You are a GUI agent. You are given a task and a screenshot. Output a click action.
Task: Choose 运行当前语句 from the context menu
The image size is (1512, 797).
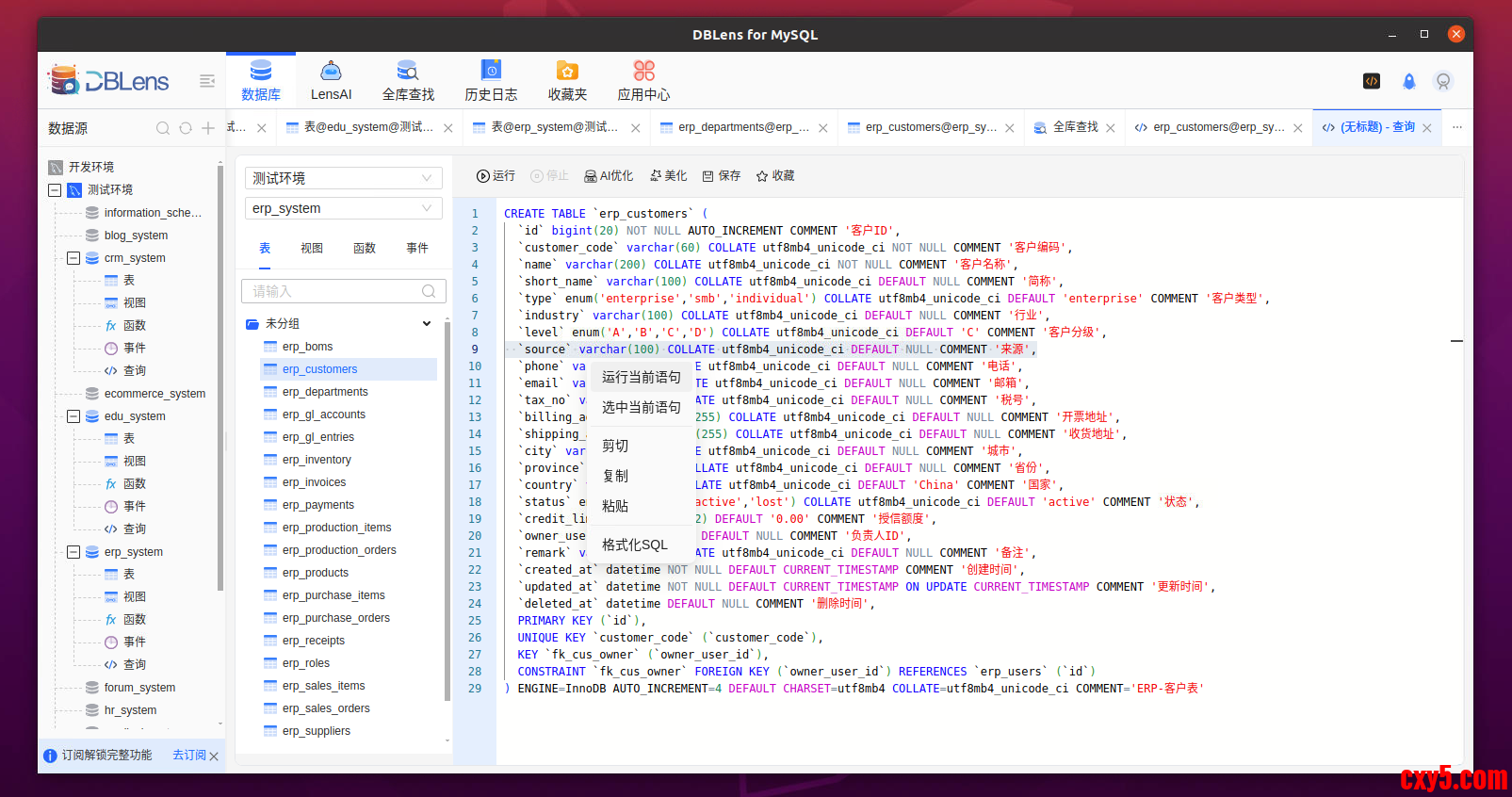point(641,377)
